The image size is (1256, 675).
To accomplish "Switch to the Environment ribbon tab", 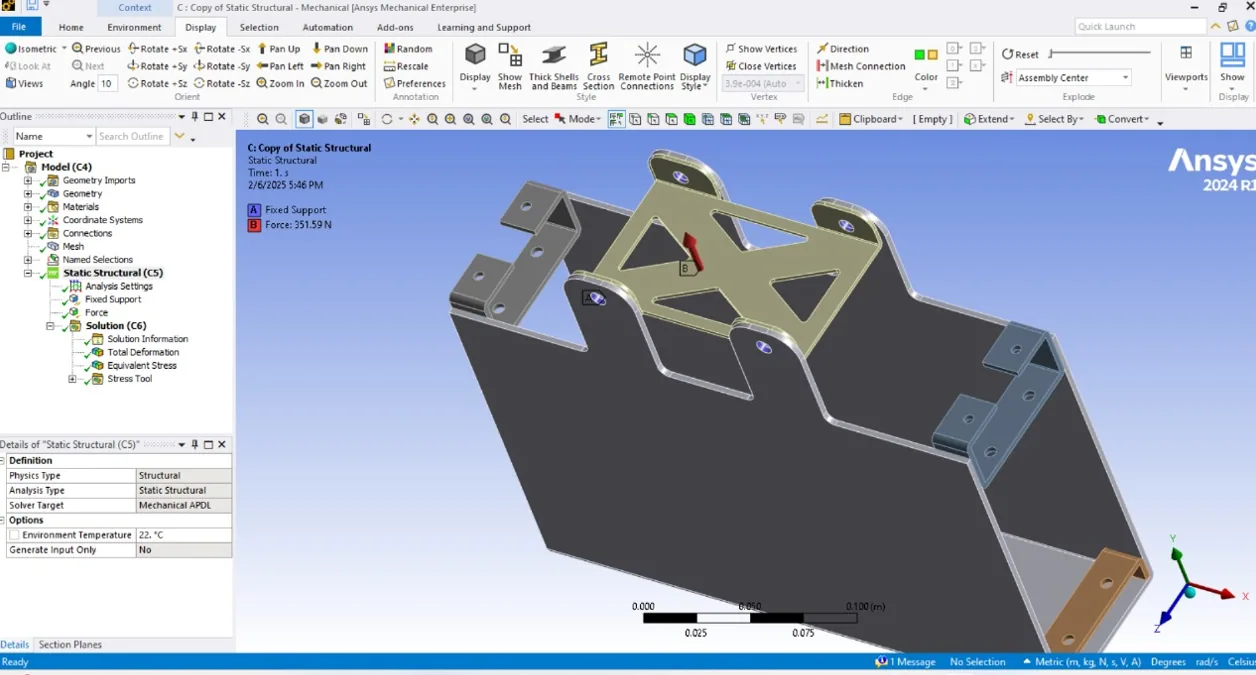I will [134, 27].
